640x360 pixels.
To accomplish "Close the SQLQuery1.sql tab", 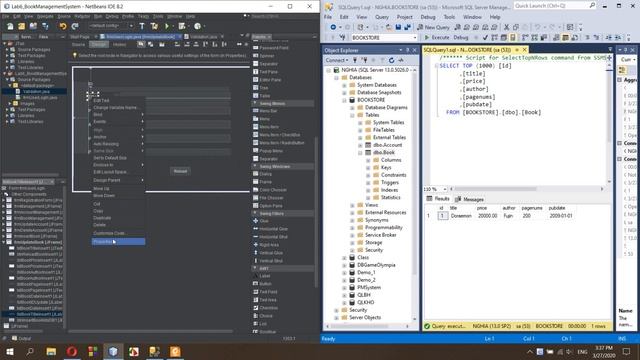I will (524, 50).
